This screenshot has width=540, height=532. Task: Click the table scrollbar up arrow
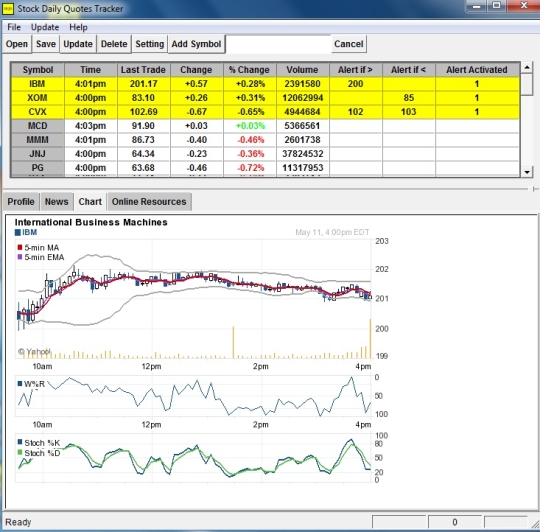[527, 67]
